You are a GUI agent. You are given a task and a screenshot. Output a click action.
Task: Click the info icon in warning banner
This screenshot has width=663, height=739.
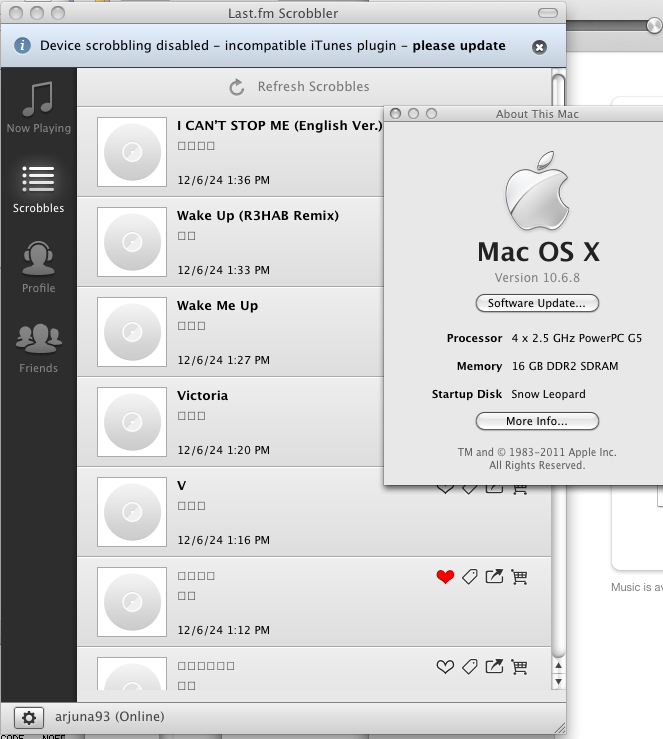point(22,46)
